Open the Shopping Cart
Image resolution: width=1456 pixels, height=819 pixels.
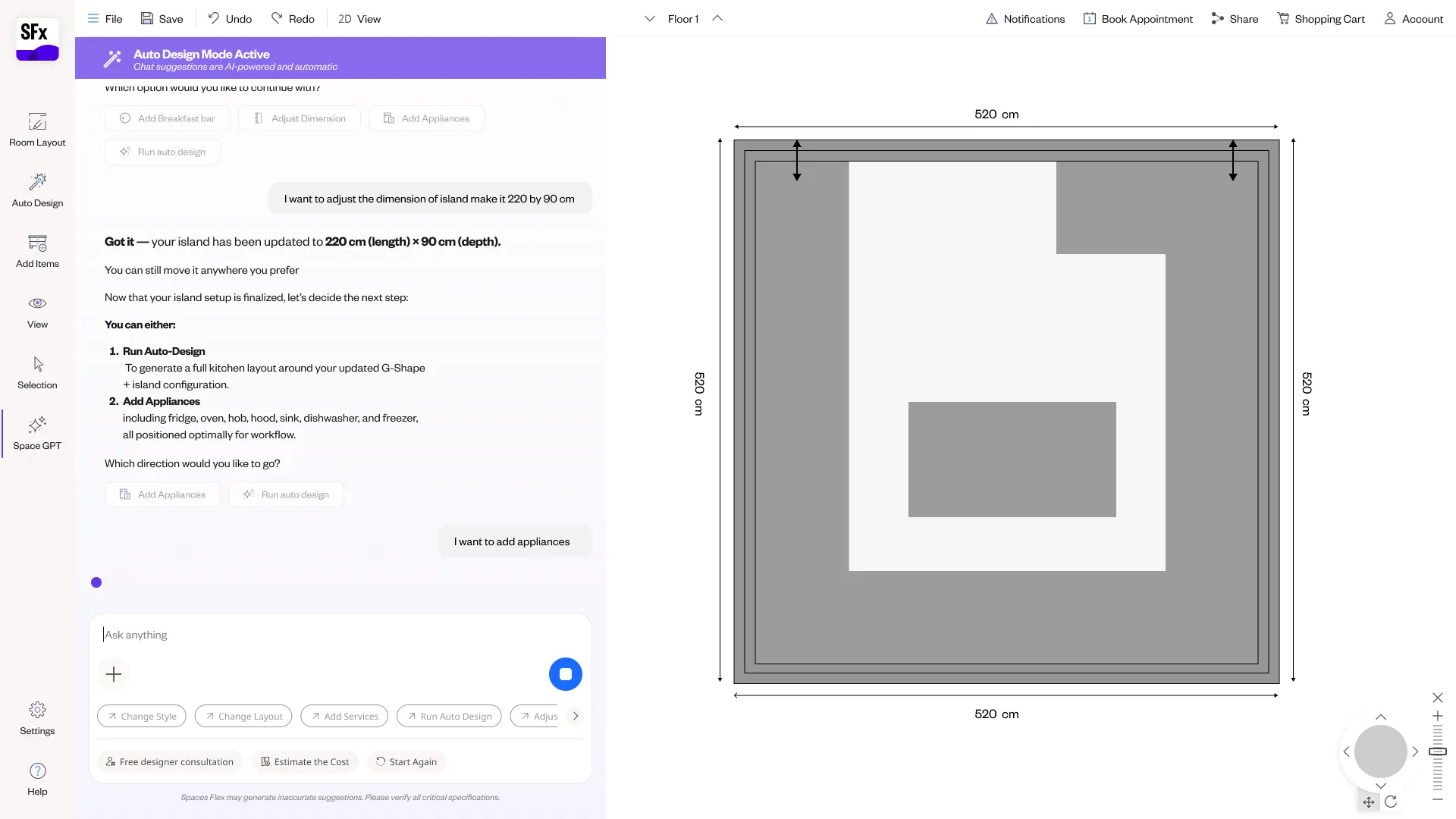pyautogui.click(x=1321, y=19)
